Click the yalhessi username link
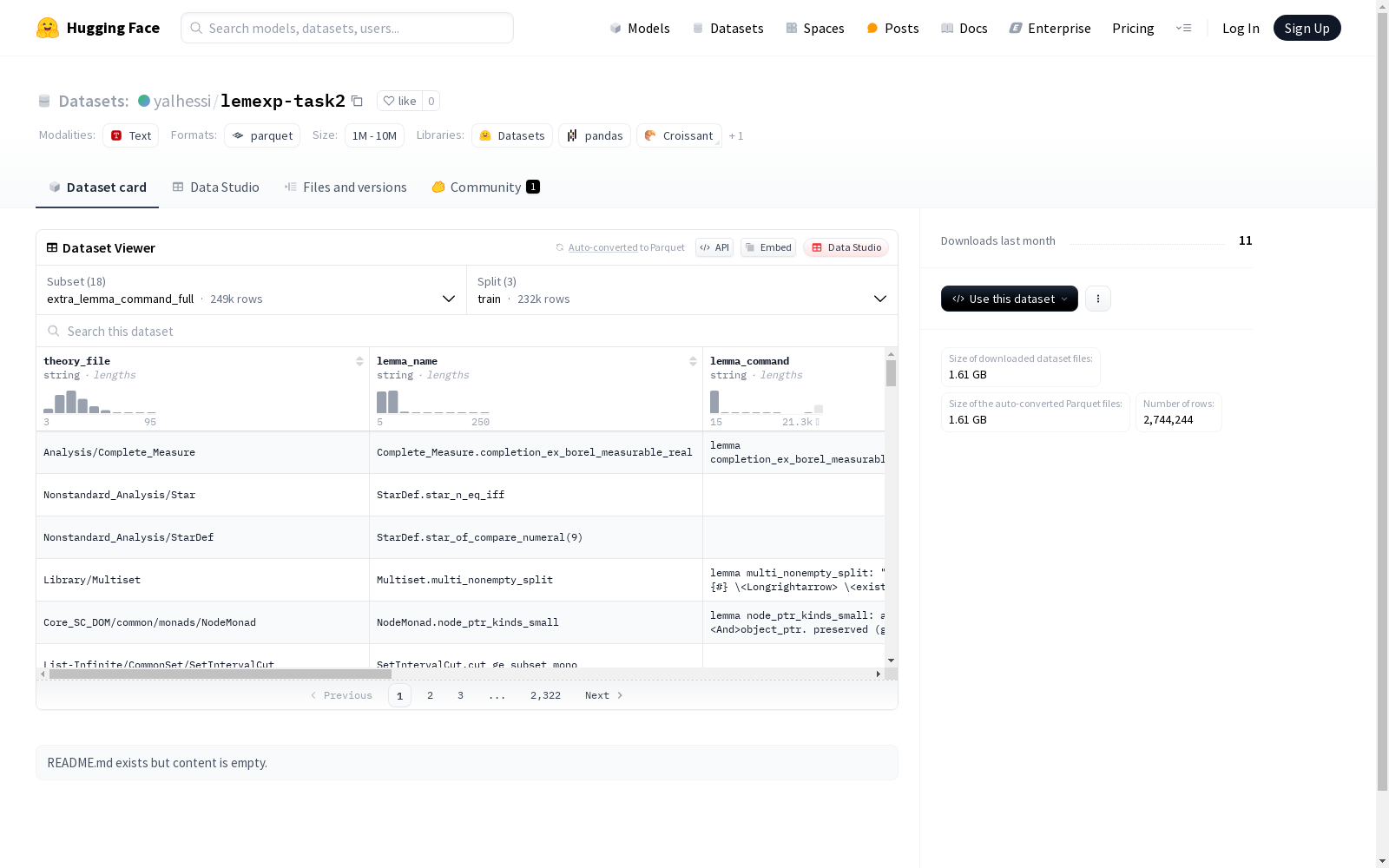 click(x=182, y=101)
